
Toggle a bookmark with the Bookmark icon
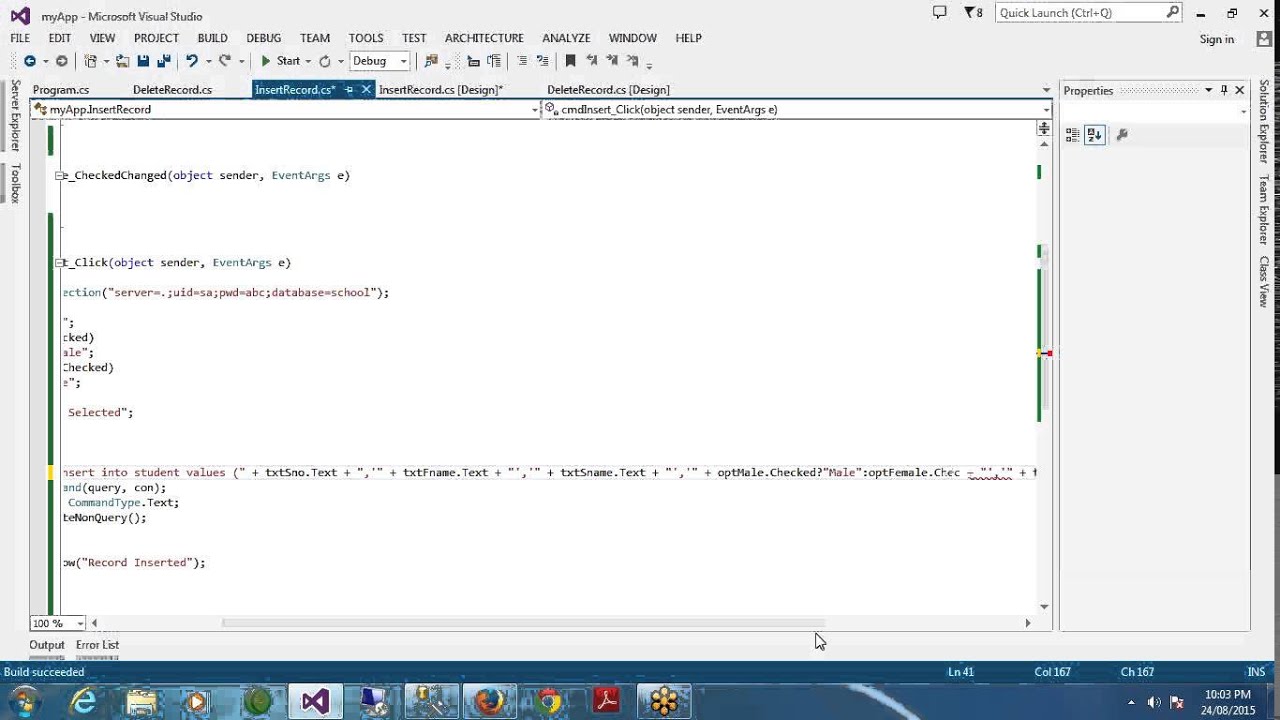click(570, 61)
